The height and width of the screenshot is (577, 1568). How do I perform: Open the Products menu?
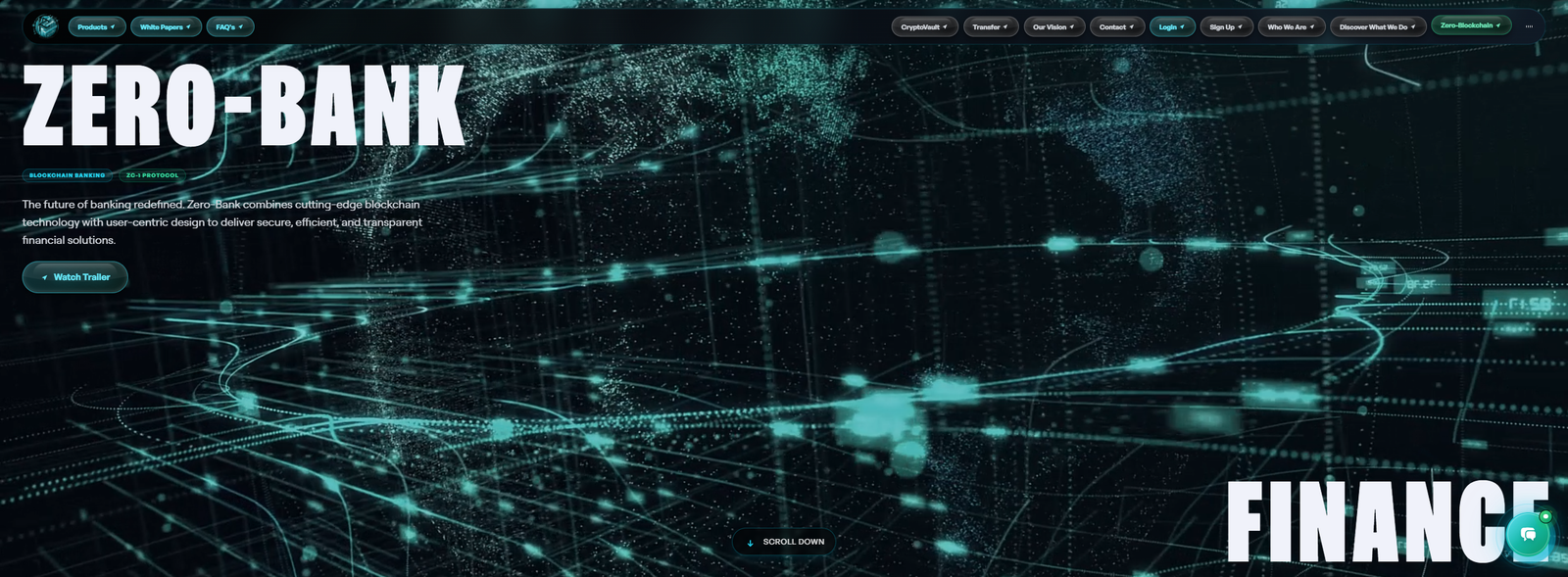(x=97, y=26)
